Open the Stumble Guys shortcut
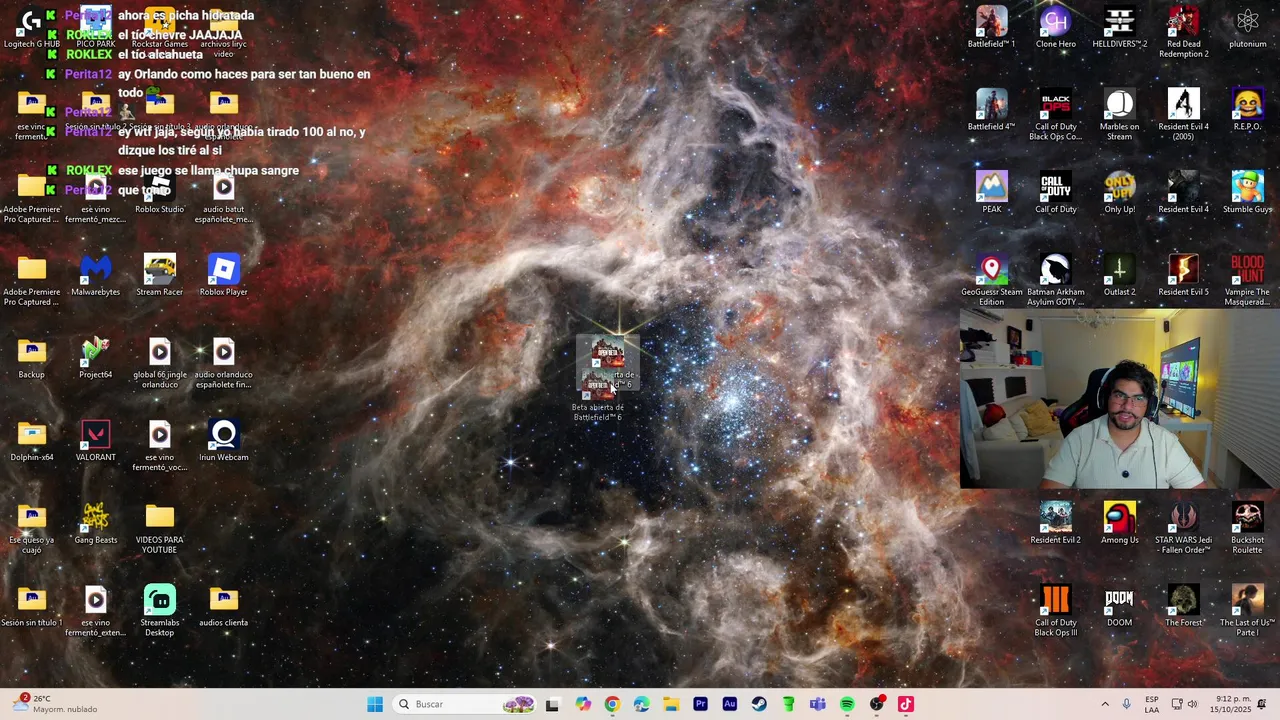 [x=1247, y=193]
